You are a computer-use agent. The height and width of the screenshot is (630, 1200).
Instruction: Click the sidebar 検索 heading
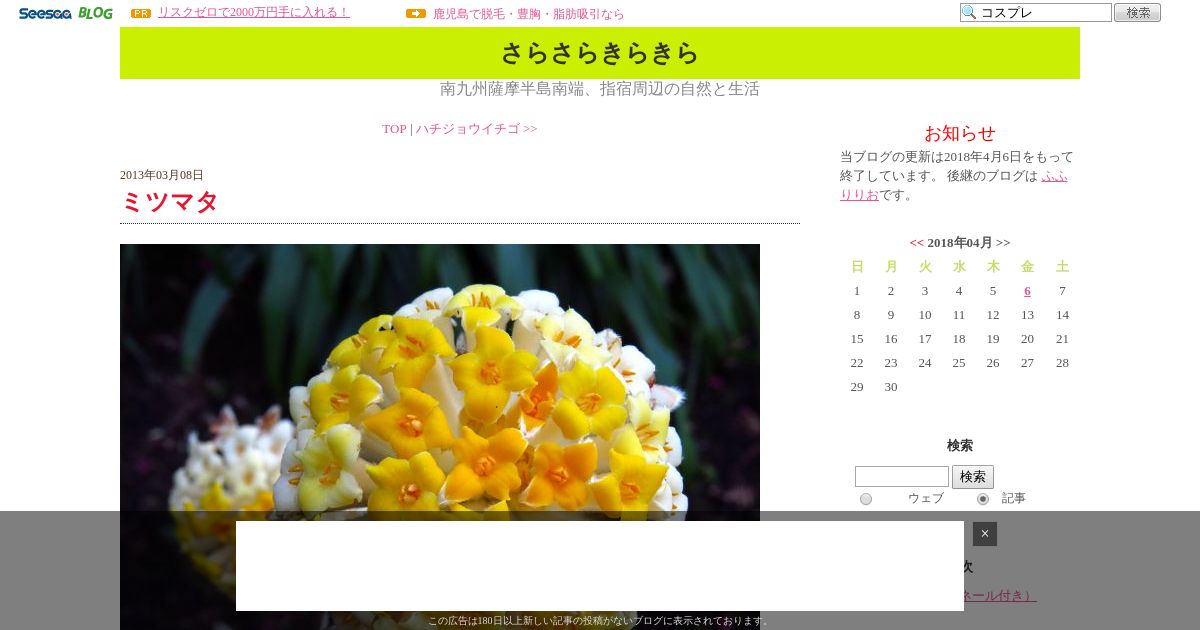tap(960, 446)
